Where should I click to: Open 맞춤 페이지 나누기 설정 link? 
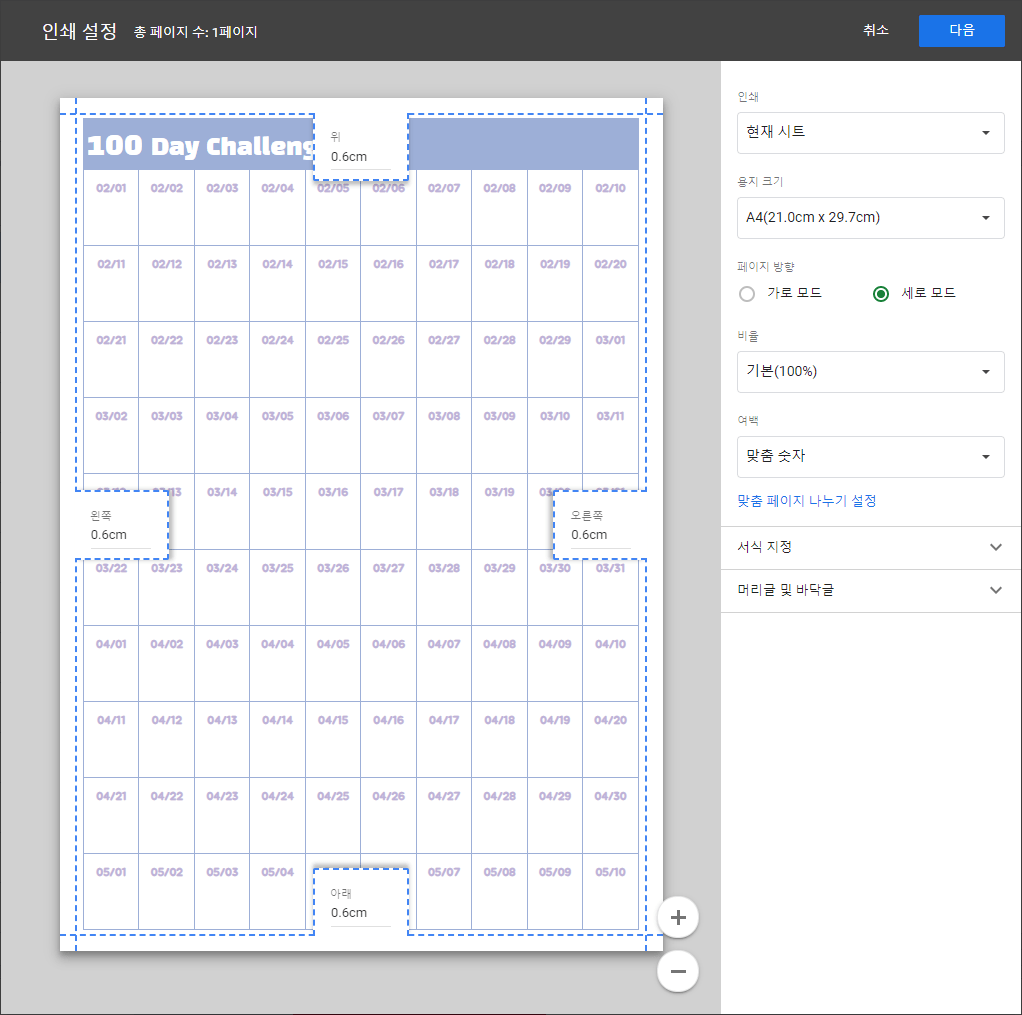click(x=806, y=501)
